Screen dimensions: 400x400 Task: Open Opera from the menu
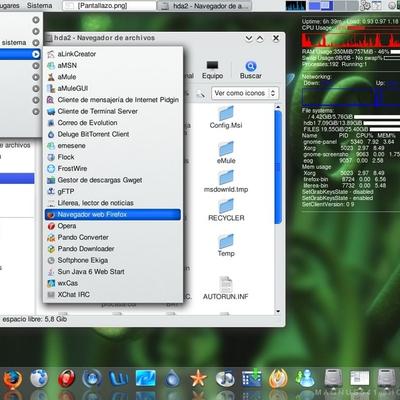pos(113,226)
